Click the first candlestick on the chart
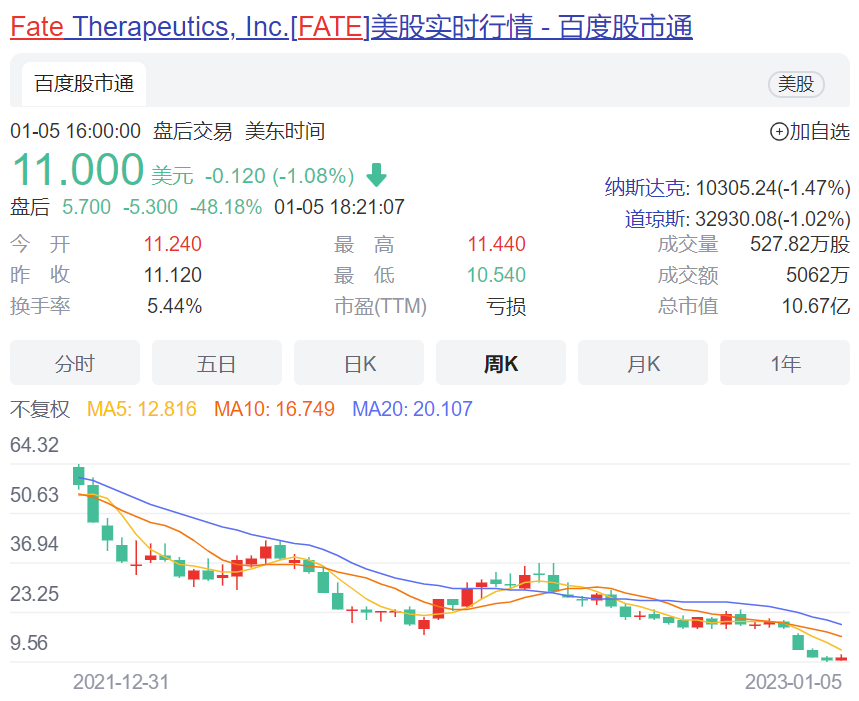 pyautogui.click(x=79, y=476)
